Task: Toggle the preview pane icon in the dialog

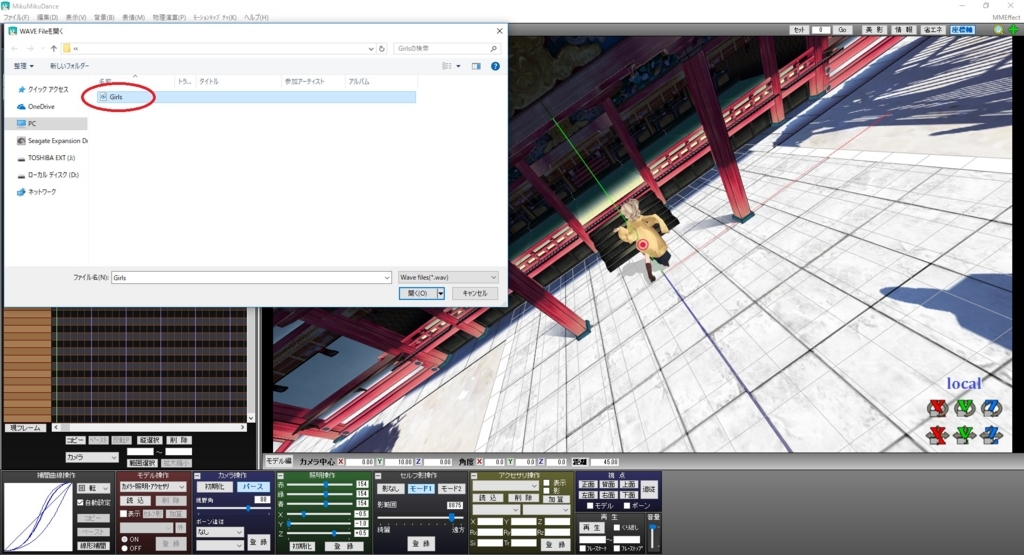Action: (x=476, y=66)
